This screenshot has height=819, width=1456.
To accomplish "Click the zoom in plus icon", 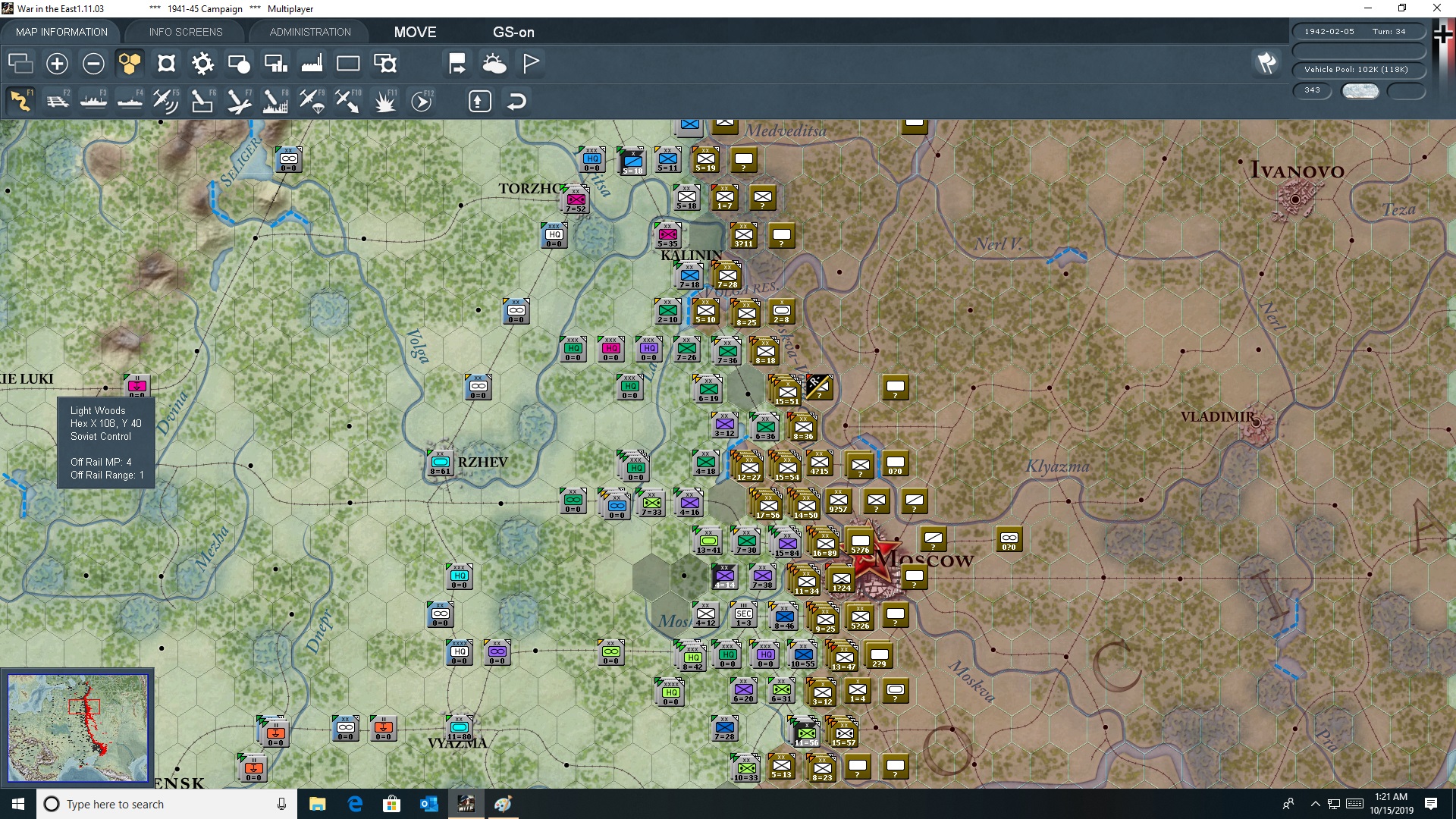I will [x=57, y=64].
